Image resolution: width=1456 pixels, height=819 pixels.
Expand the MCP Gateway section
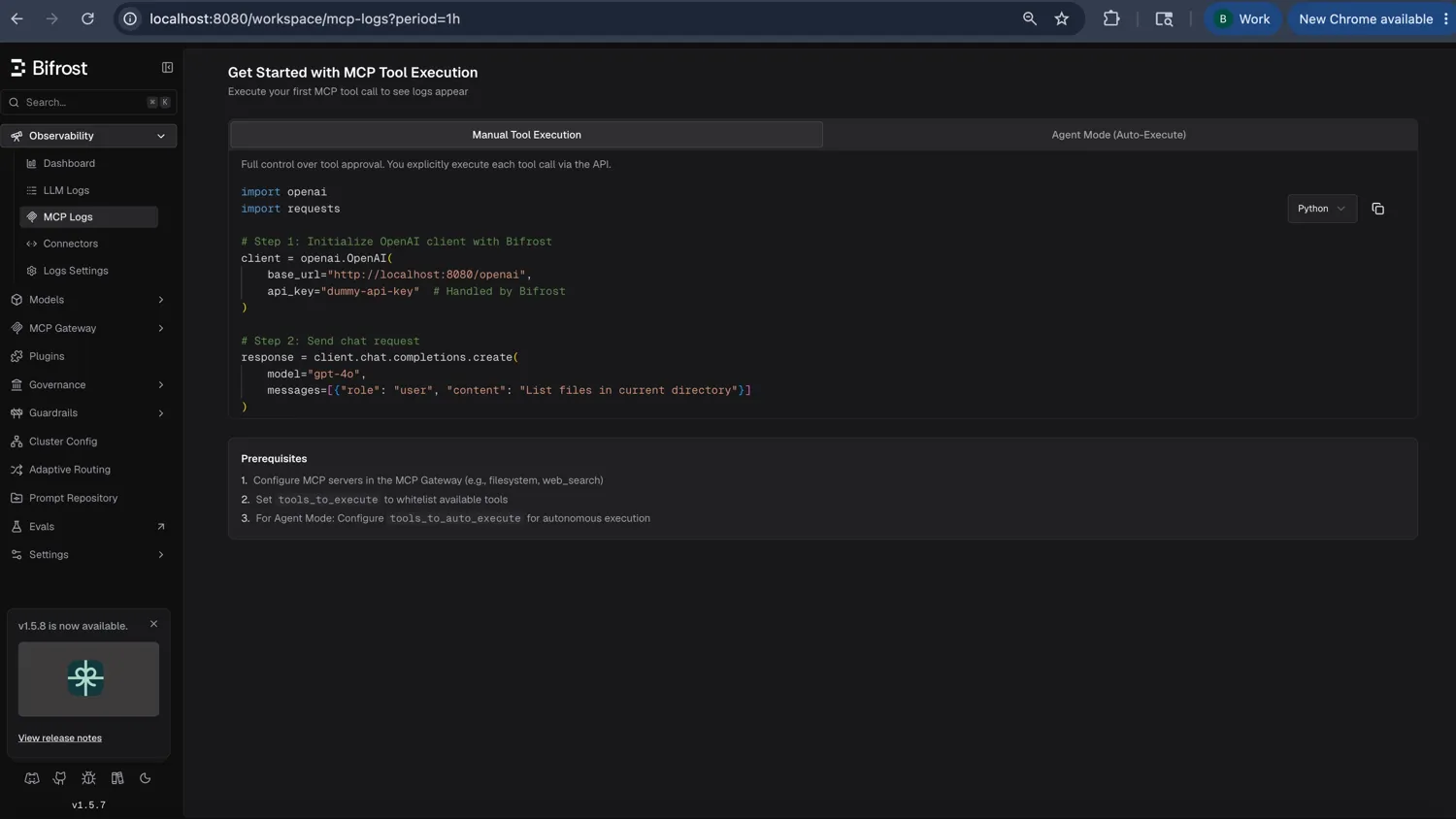coord(88,328)
